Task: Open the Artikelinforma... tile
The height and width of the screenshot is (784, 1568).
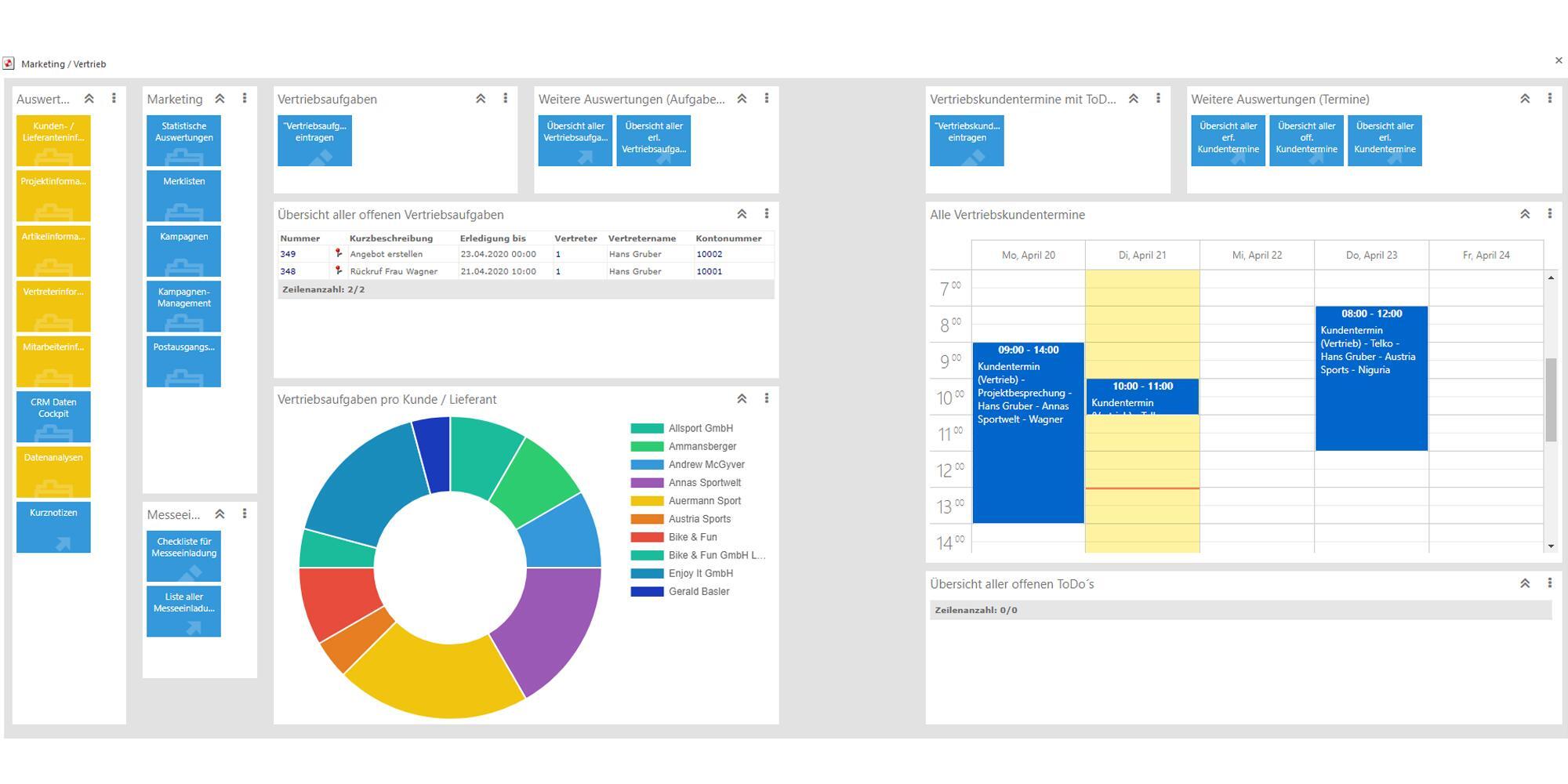Action: click(53, 251)
